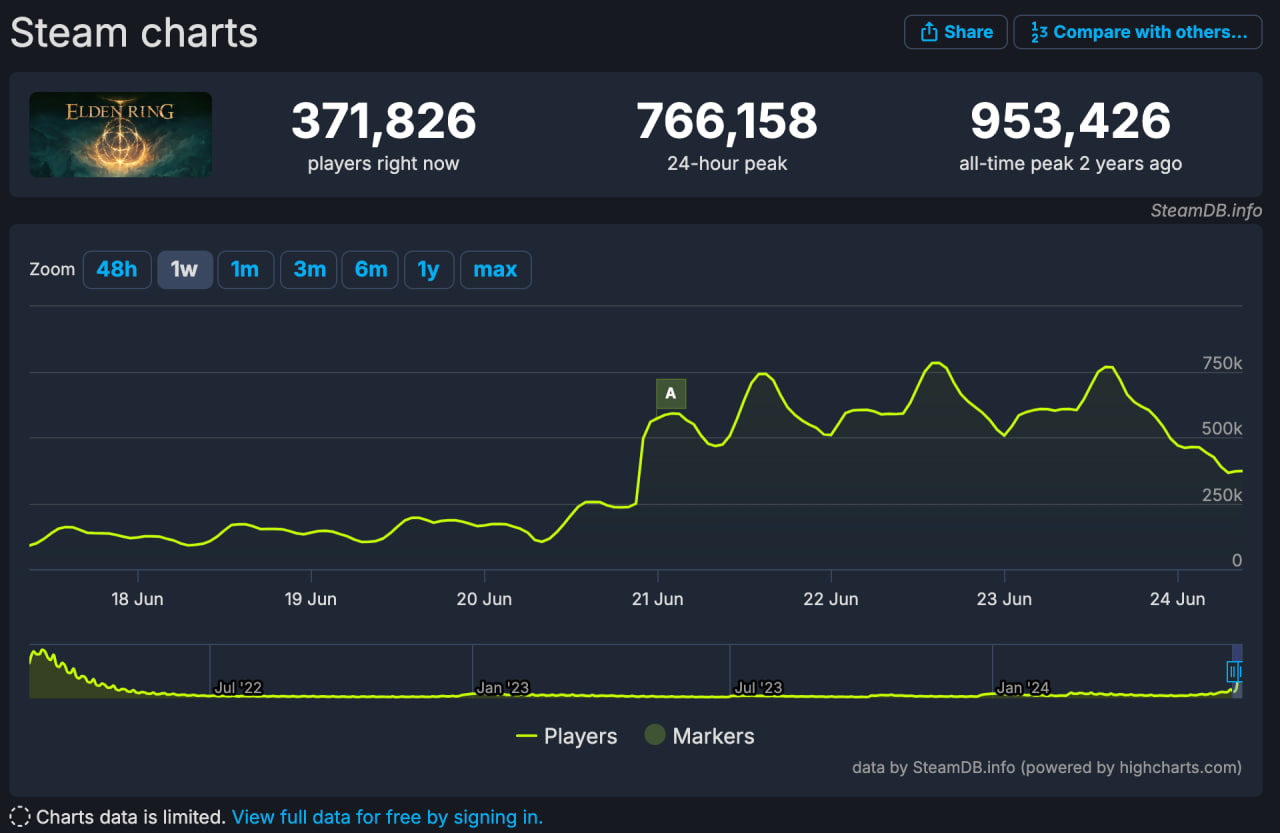1280x833 pixels.
Task: Click the limited data spinner icon
Action: click(x=20, y=817)
